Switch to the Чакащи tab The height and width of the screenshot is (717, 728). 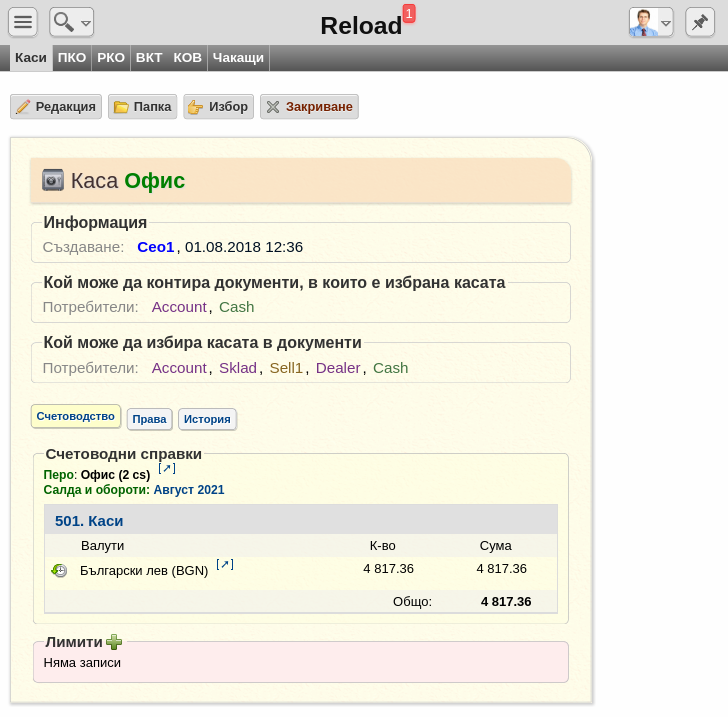click(x=238, y=58)
